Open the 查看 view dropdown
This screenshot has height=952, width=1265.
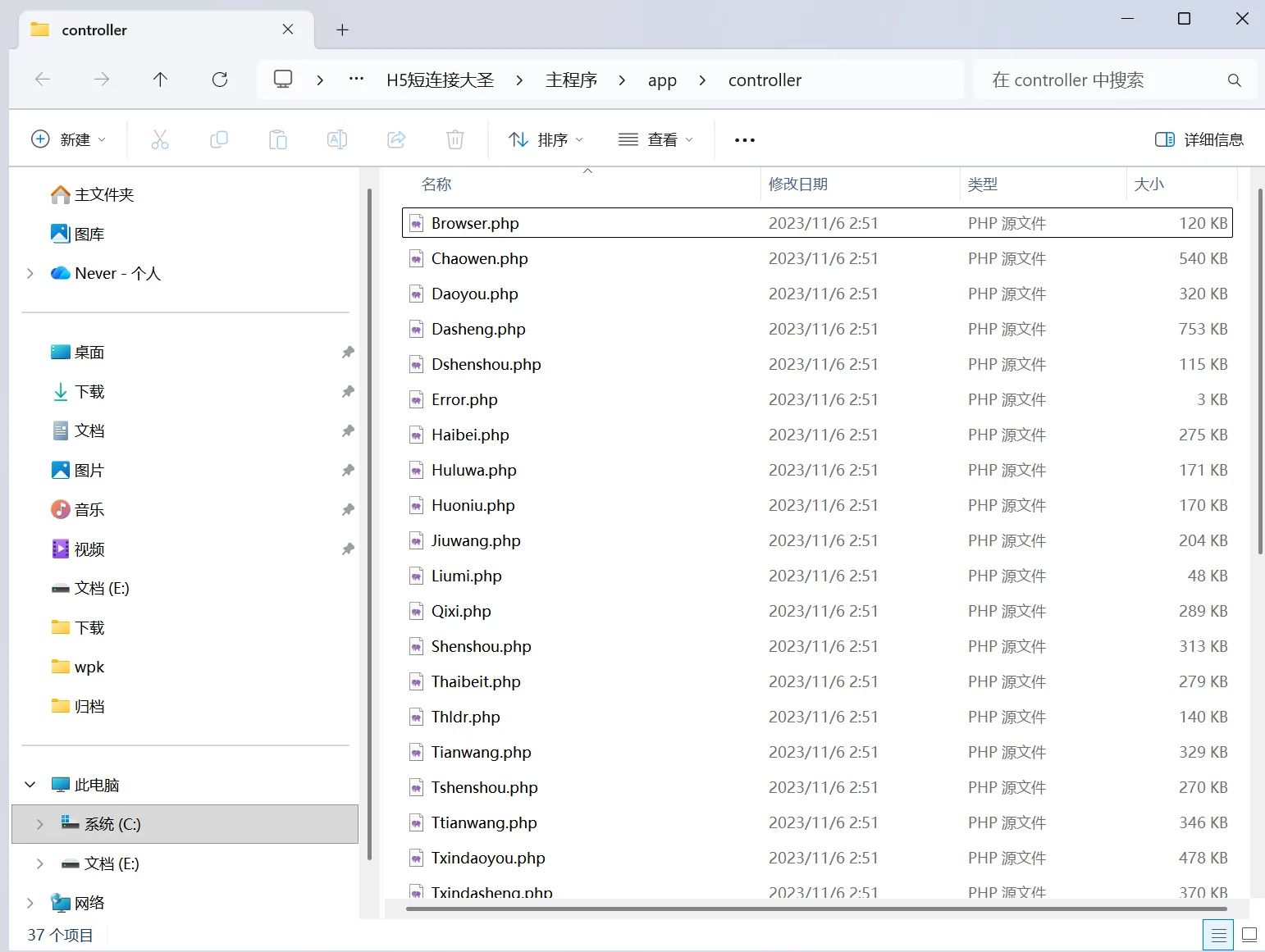(x=655, y=139)
